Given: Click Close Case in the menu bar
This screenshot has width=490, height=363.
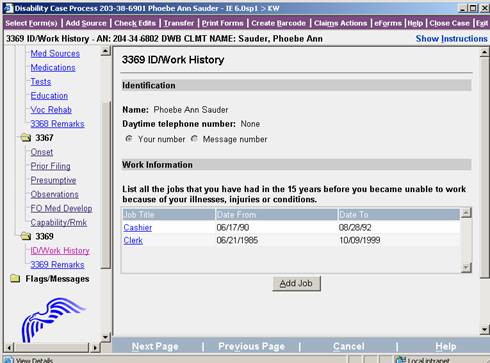Looking at the screenshot, I should 449,23.
